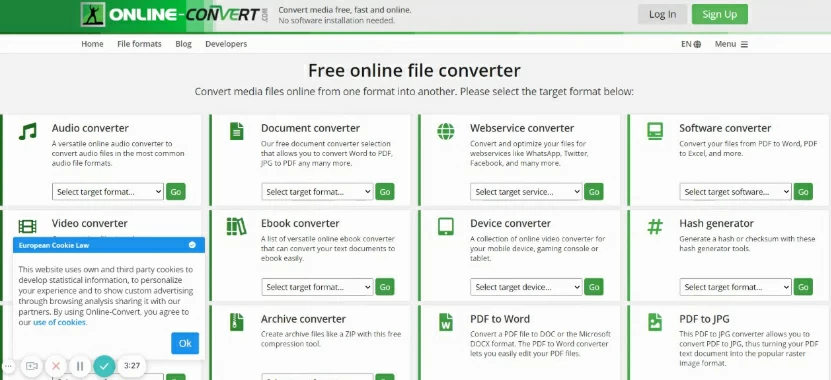Open the Select target device dropdown
831x380 pixels.
click(x=526, y=287)
